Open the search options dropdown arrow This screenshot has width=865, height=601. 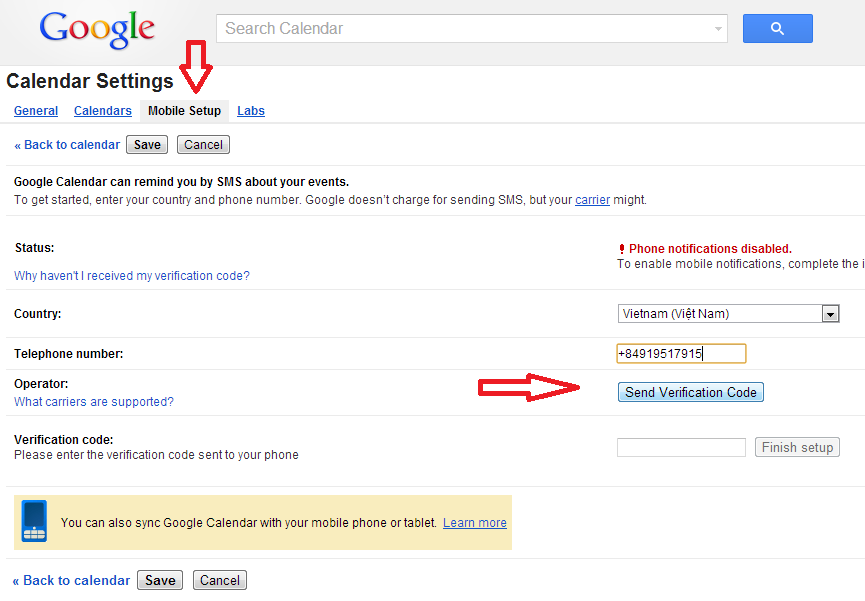(x=719, y=29)
